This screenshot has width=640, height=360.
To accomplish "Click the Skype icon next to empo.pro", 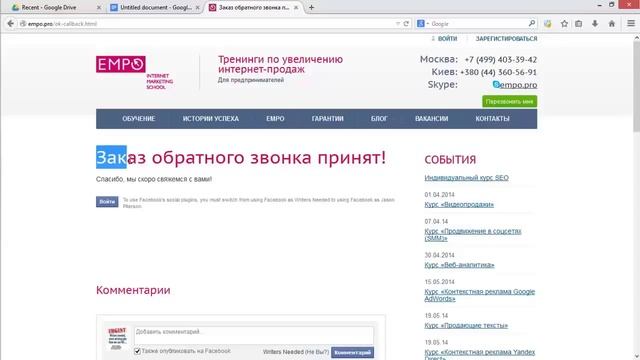I will click(x=496, y=84).
